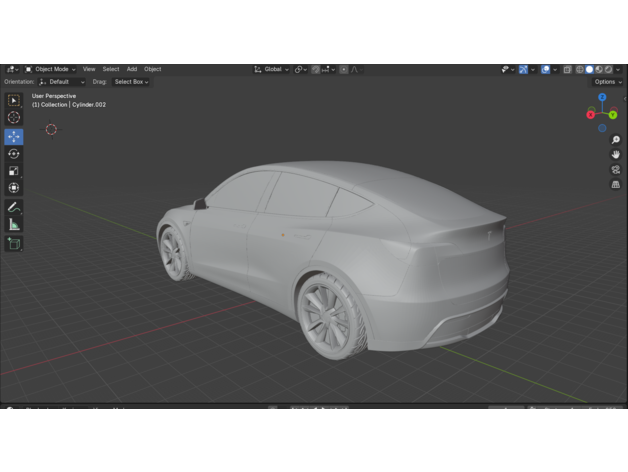Open the Global transform orientation dropdown

click(x=270, y=69)
